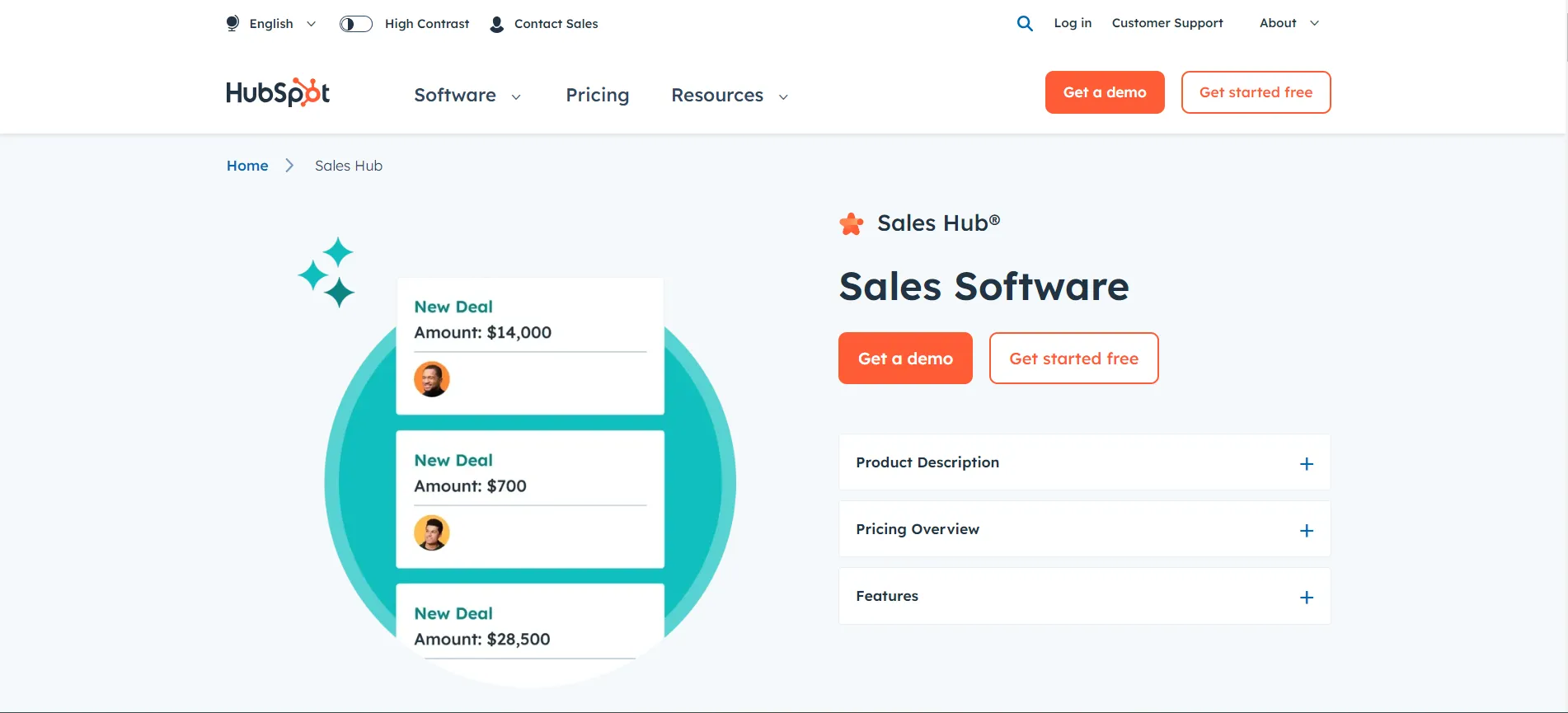Click the High Contrast label
1568x713 pixels.
point(427,24)
